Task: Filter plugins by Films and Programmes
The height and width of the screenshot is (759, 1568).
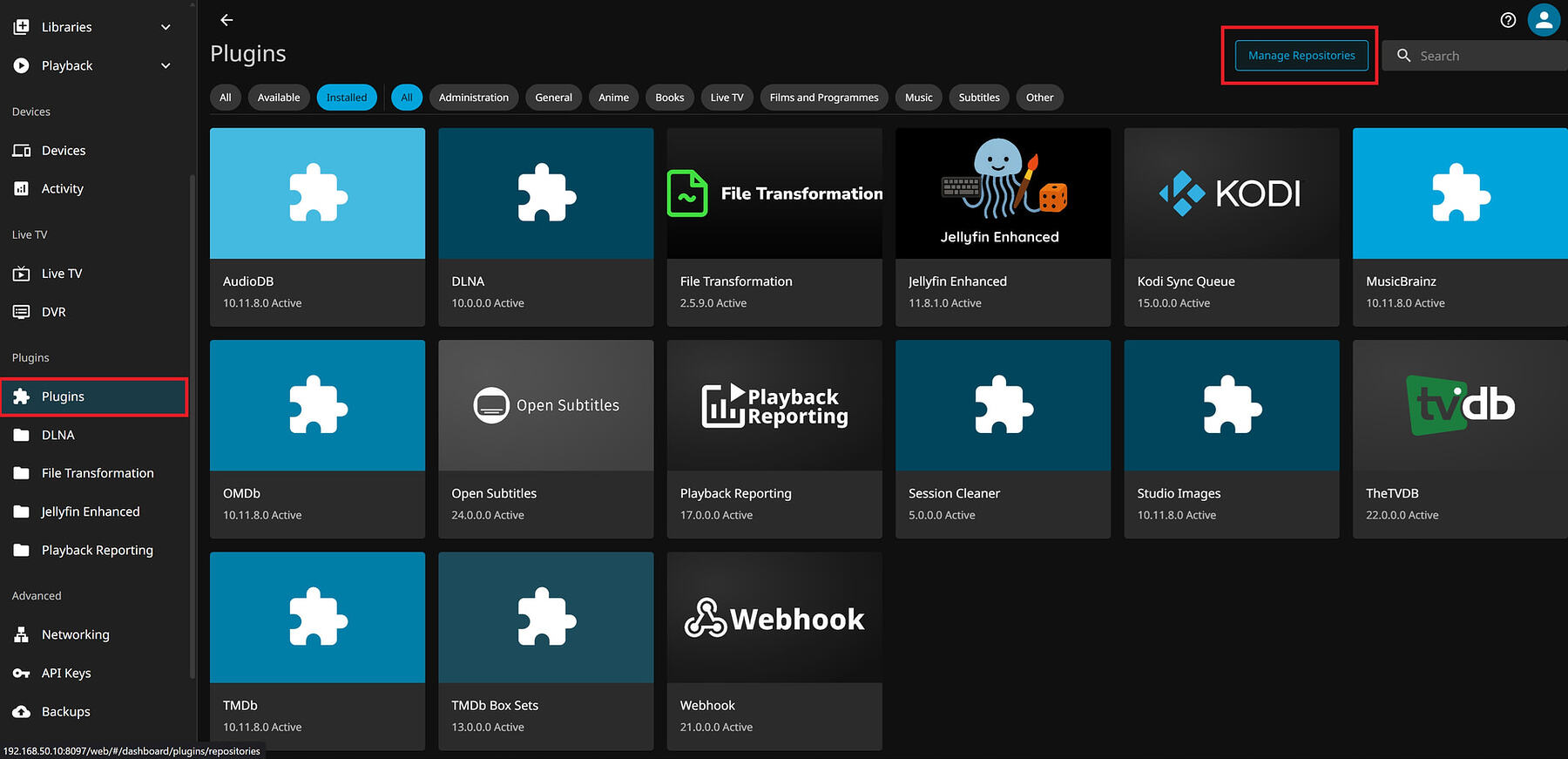Action: (x=824, y=98)
